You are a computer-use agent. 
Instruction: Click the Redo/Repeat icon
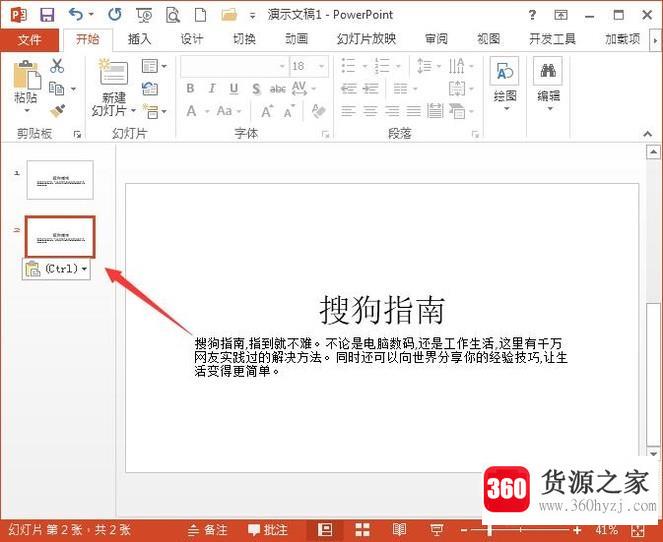tap(115, 15)
